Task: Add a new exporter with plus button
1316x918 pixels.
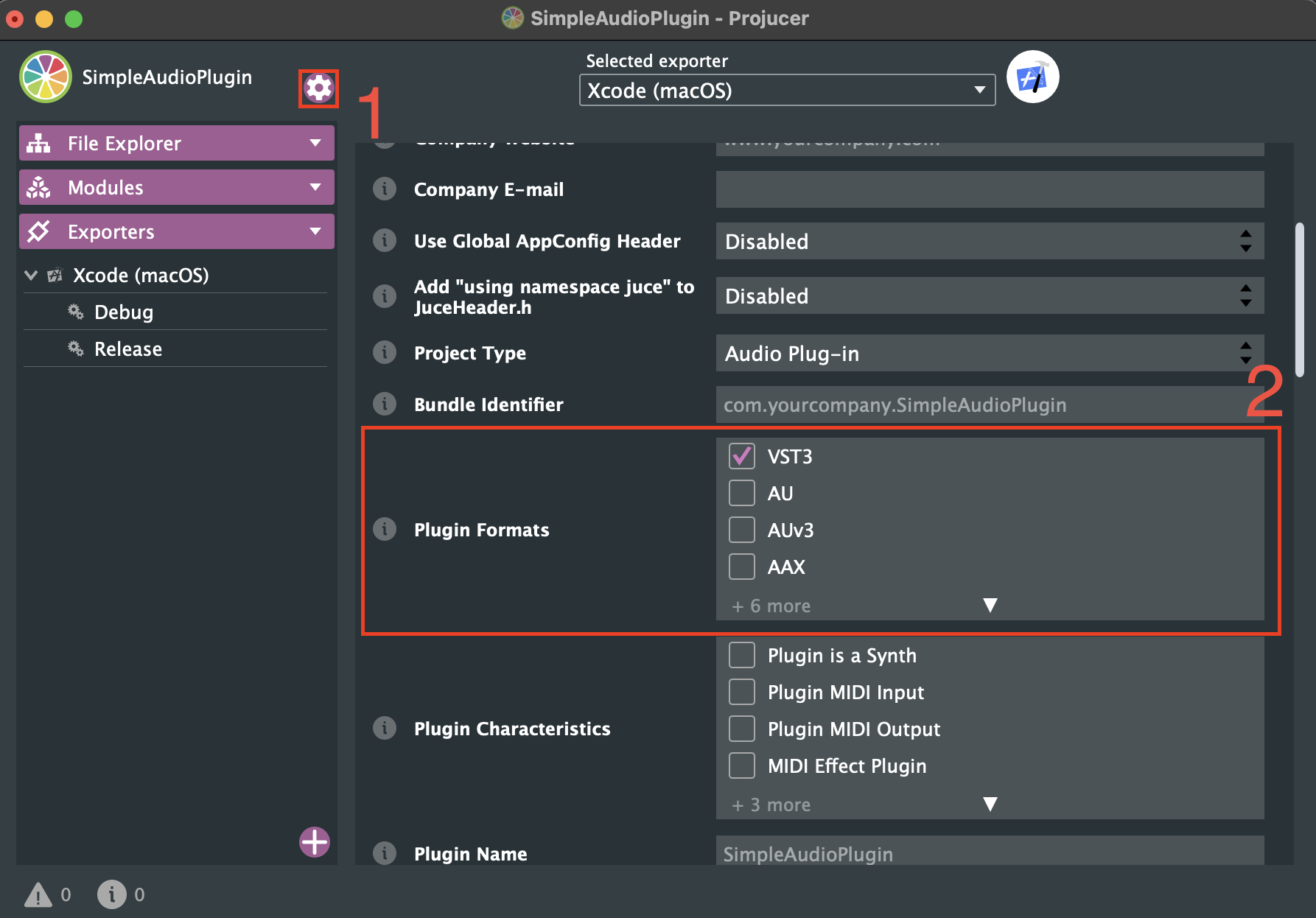Action: 315,841
